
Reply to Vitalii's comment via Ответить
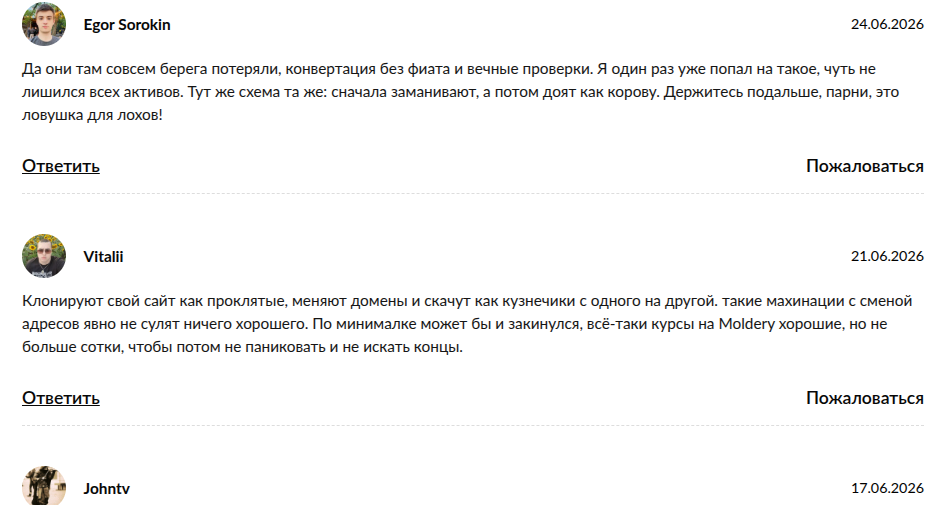(61, 398)
